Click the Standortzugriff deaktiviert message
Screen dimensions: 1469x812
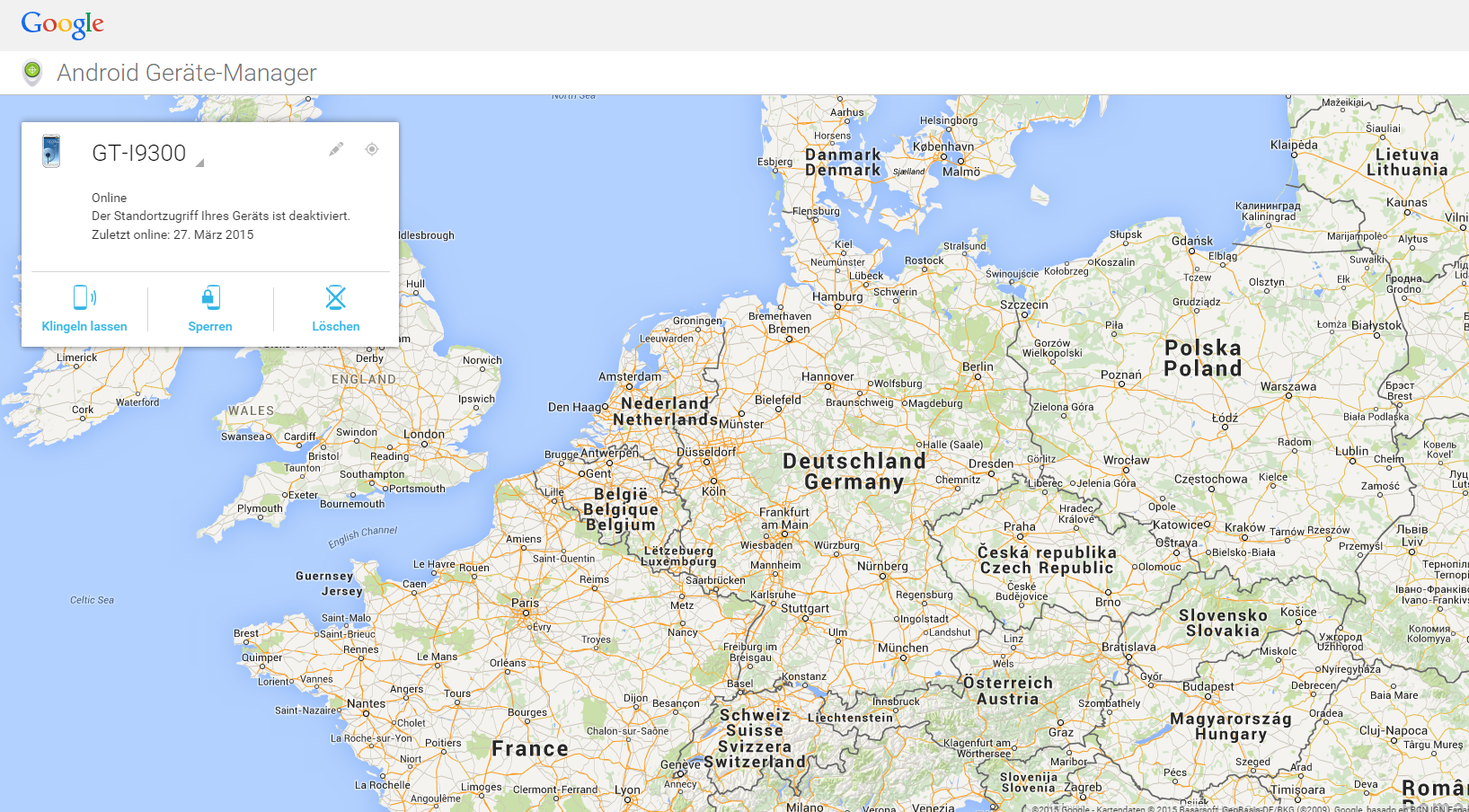(x=221, y=216)
